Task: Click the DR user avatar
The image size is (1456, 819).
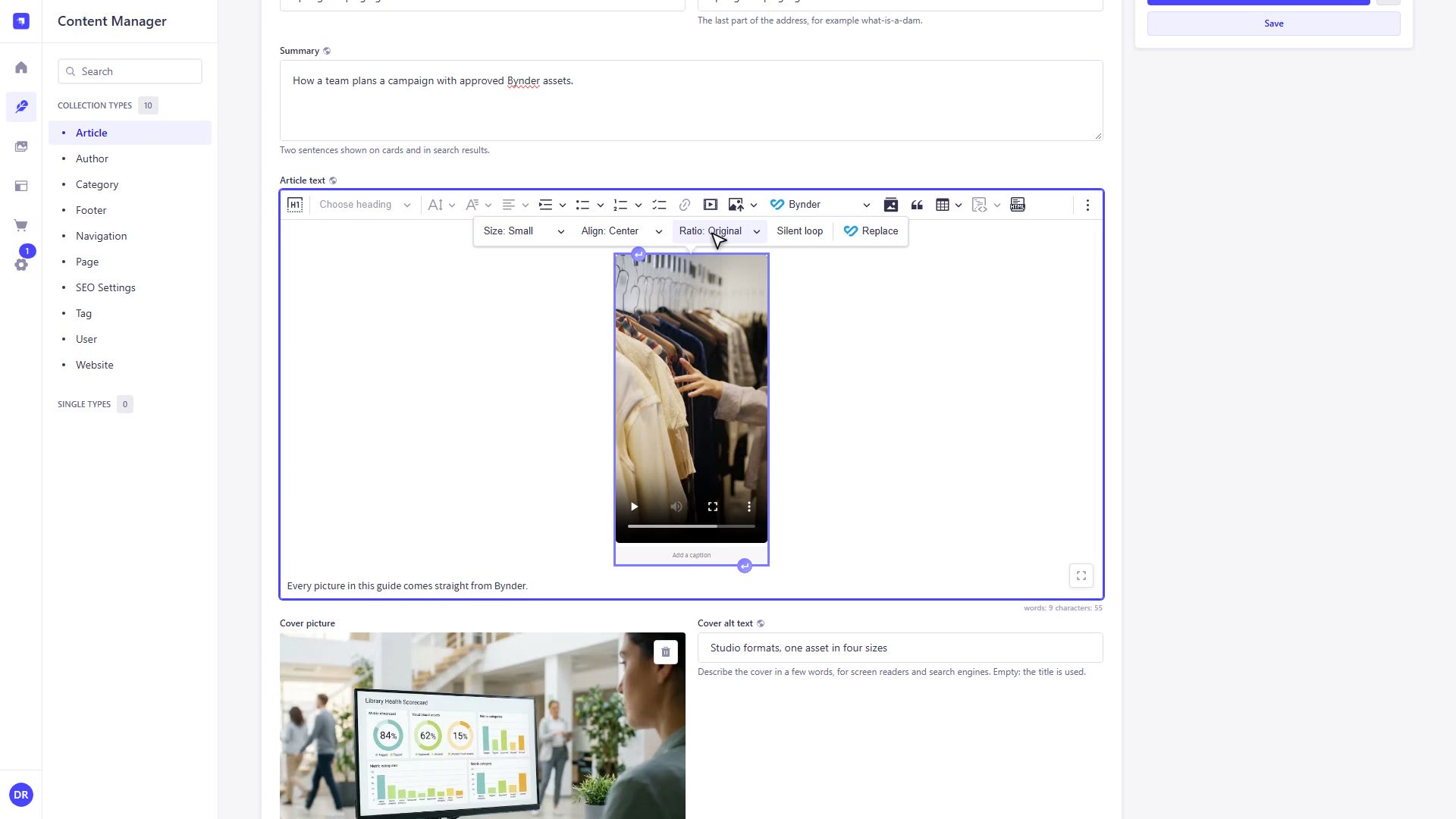Action: (x=21, y=795)
